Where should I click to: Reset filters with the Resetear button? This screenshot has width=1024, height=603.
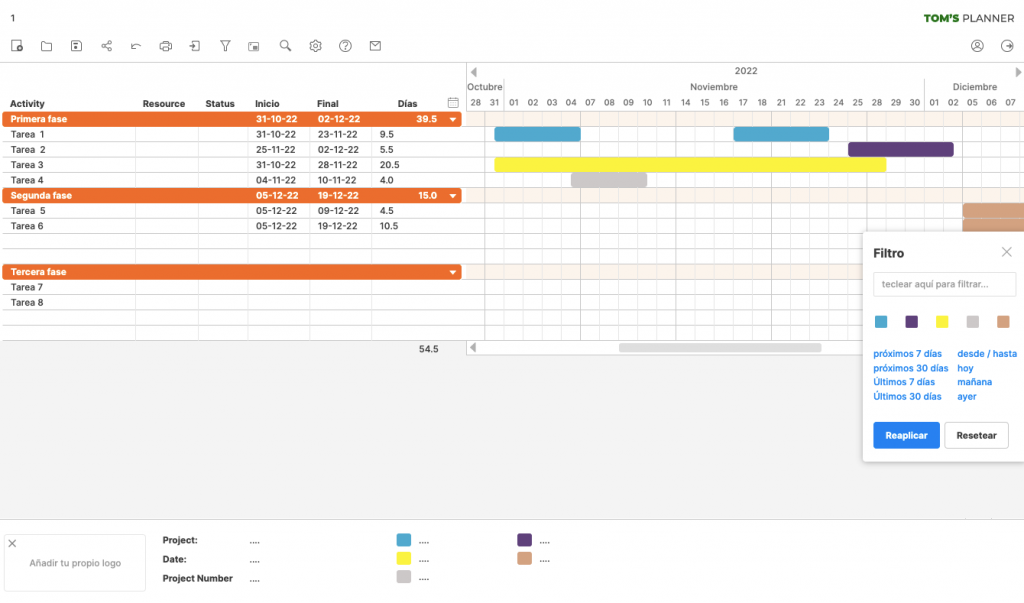pos(976,435)
